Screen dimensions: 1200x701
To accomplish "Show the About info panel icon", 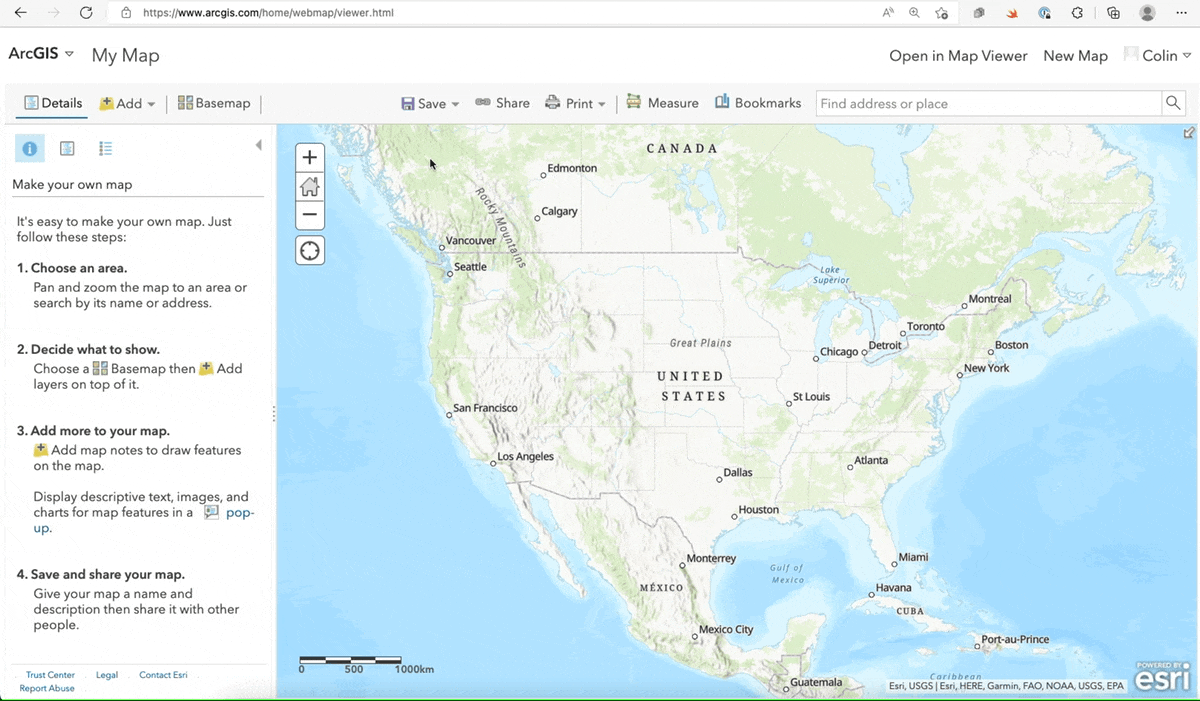I will tap(29, 148).
